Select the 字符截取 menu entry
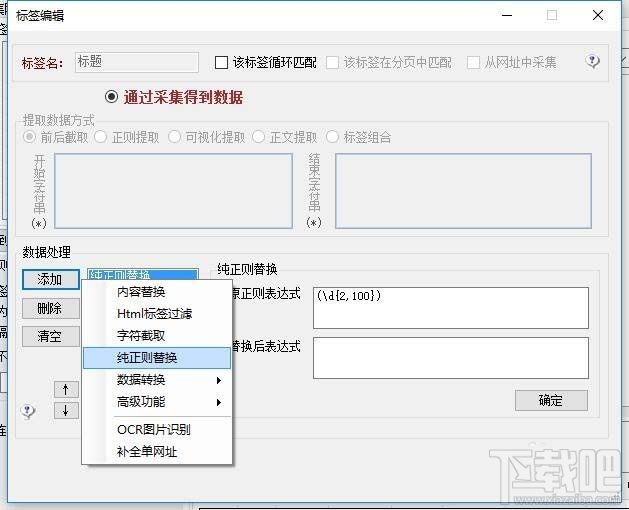This screenshot has height=510, width=629. tap(157, 335)
